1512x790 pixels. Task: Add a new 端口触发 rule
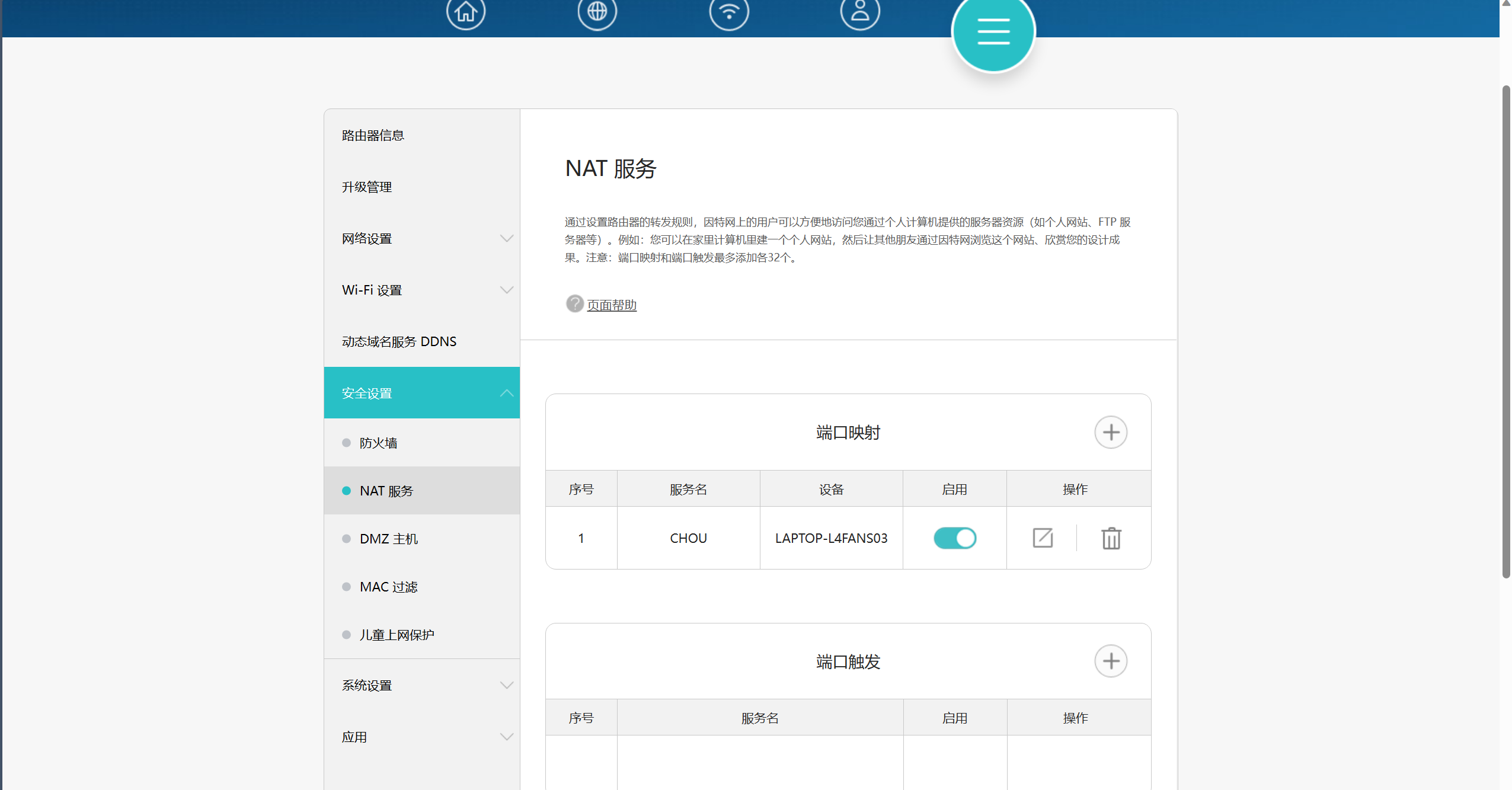tap(1110, 661)
